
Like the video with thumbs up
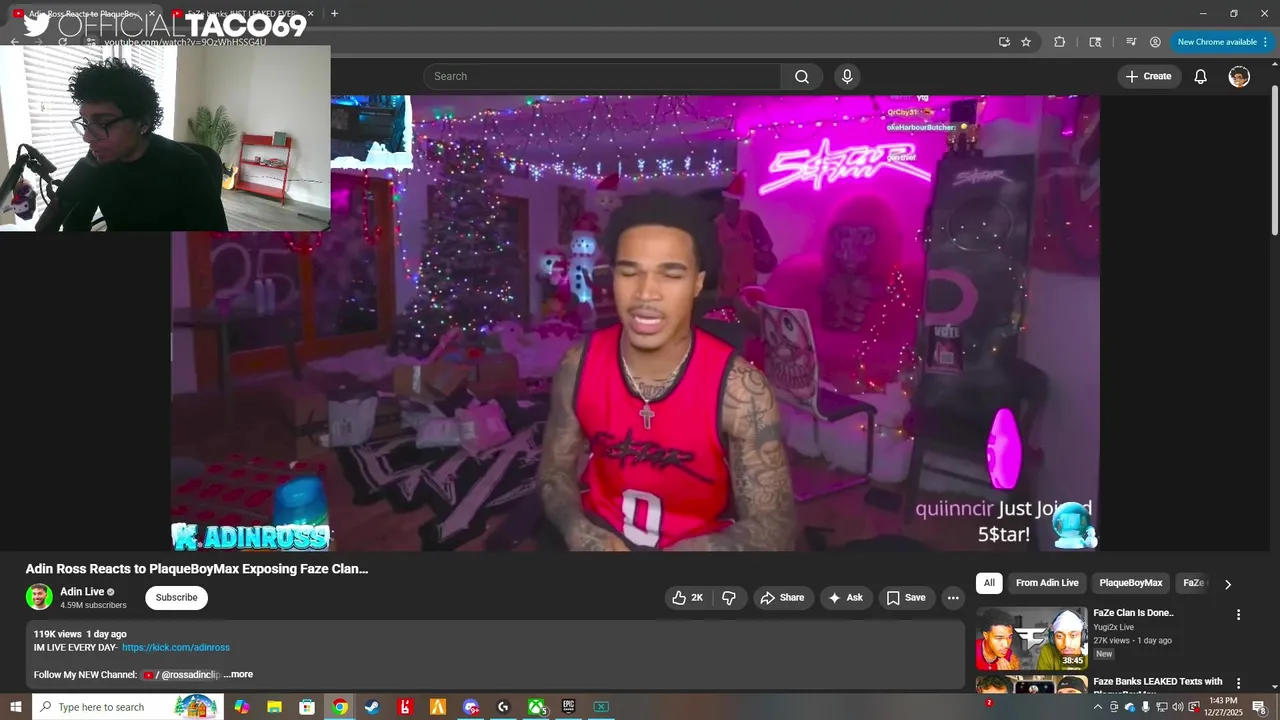click(x=687, y=598)
